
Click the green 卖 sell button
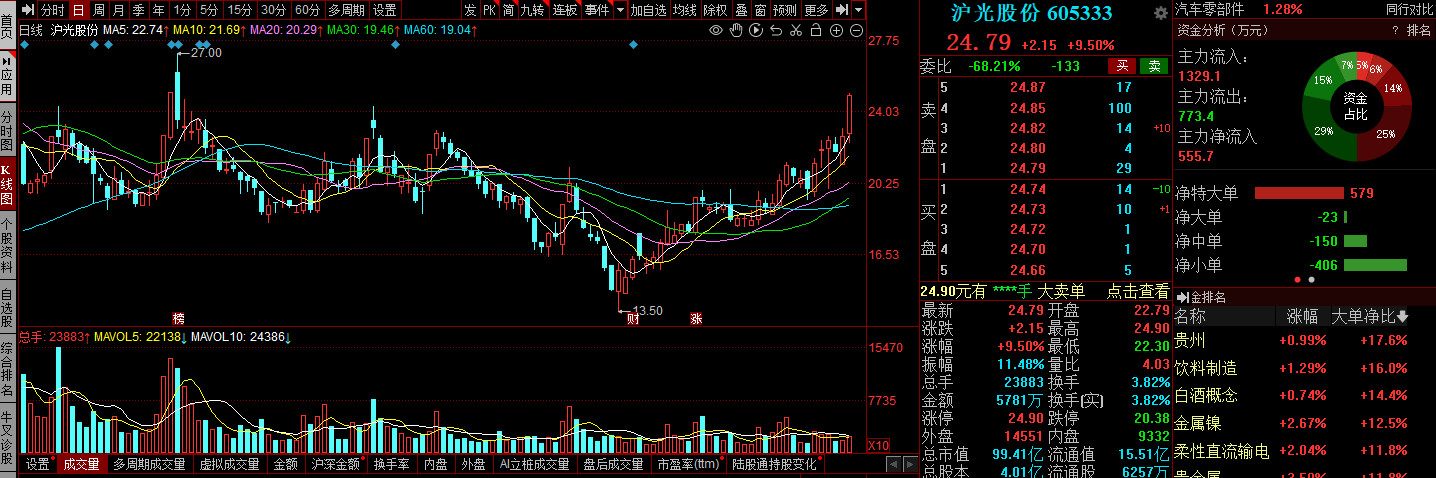click(x=1155, y=66)
